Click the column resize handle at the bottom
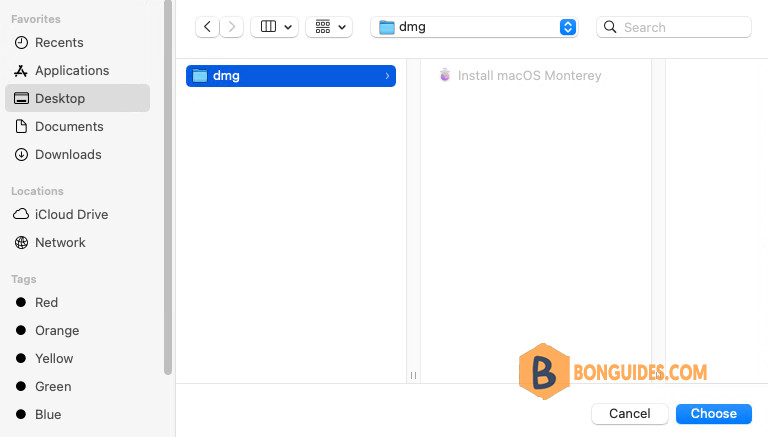768x437 pixels. [413, 375]
